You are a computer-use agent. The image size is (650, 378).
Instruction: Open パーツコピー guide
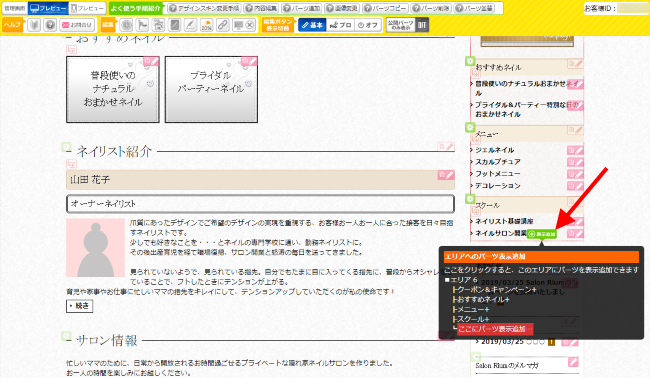pyautogui.click(x=385, y=8)
